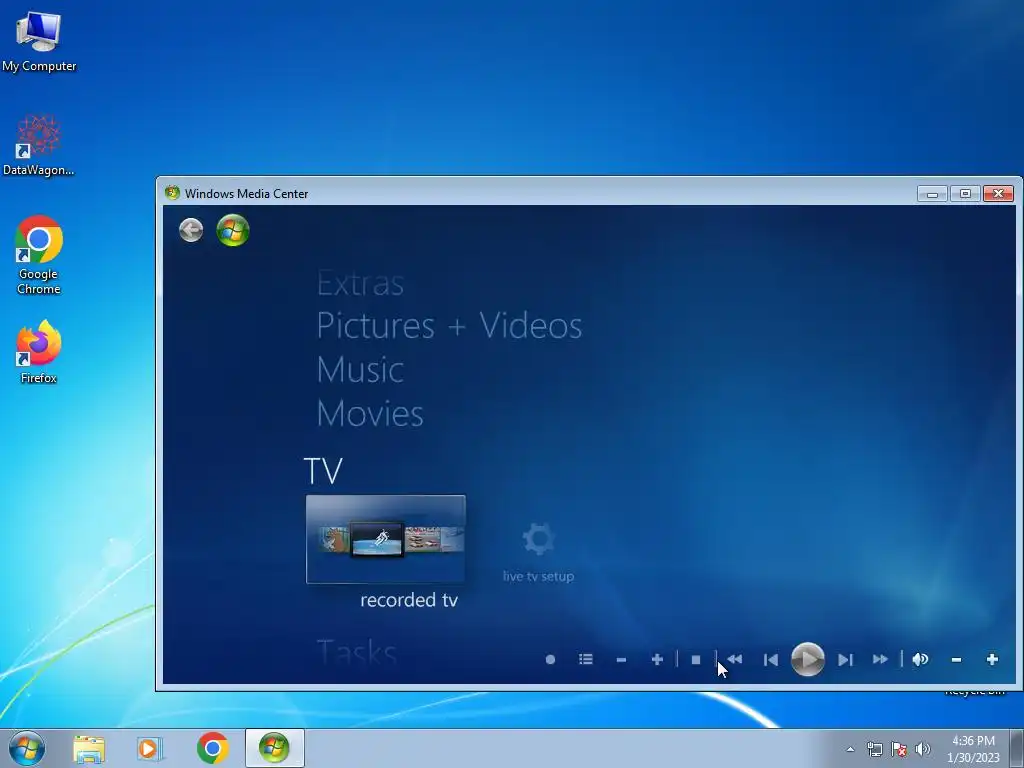Select the Music menu category
Viewport: 1024px width, 768px height.
[360, 370]
